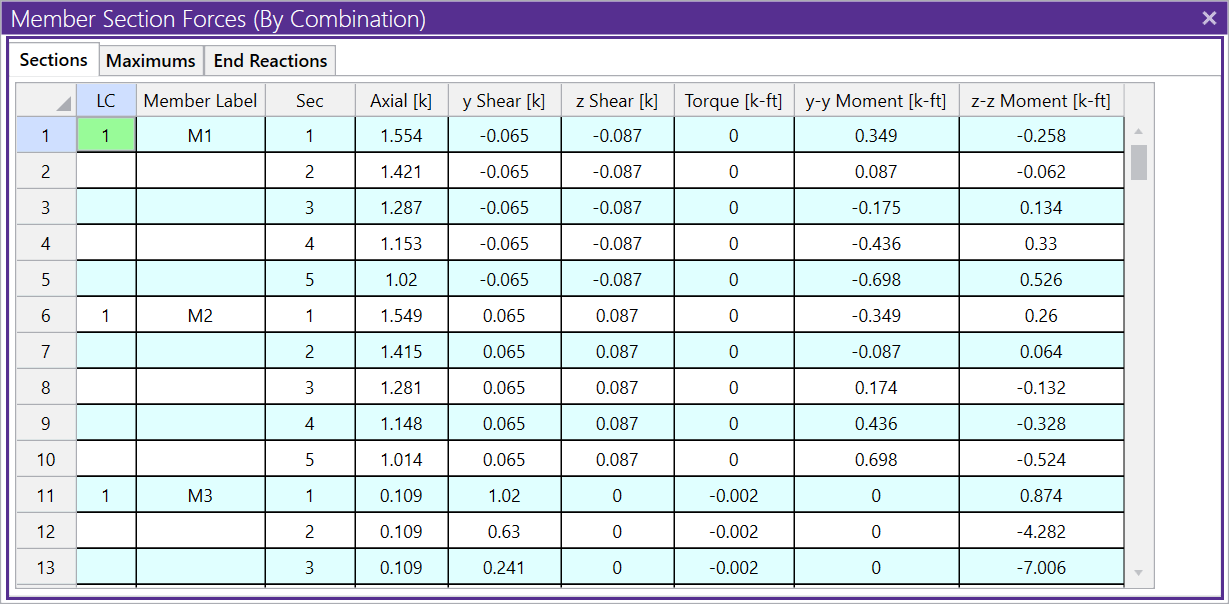The image size is (1229, 604).
Task: Select the 1.554 Axial value cell
Action: [401, 136]
